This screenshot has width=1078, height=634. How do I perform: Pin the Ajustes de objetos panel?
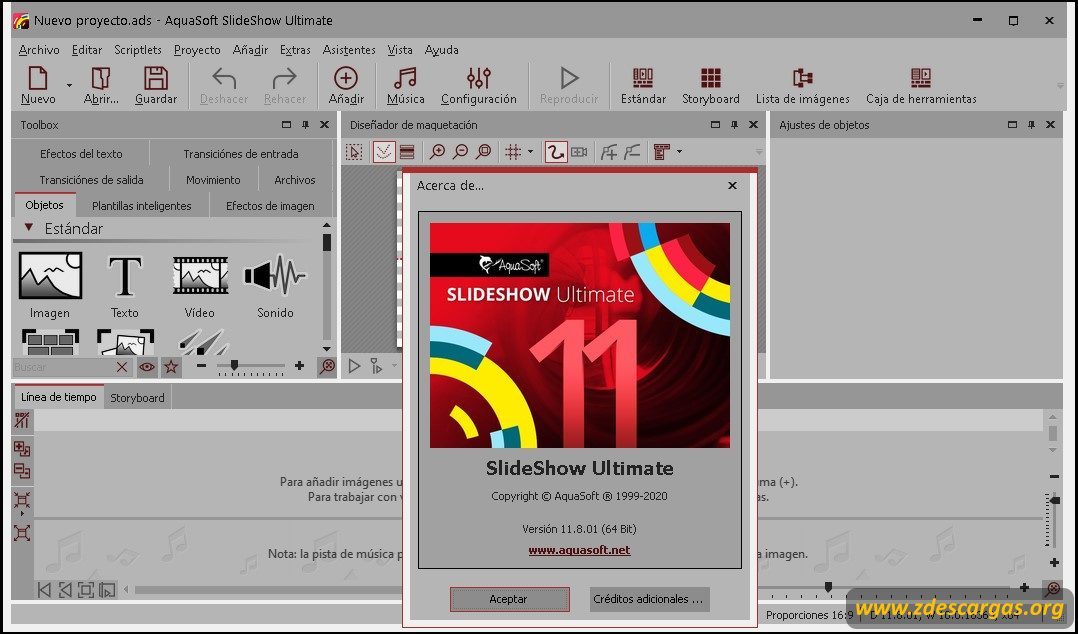pyautogui.click(x=1031, y=124)
